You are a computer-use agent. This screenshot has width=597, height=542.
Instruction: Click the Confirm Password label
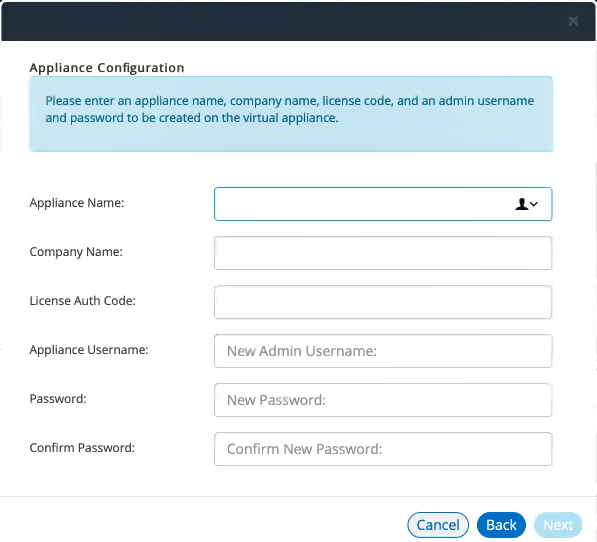(x=82, y=448)
